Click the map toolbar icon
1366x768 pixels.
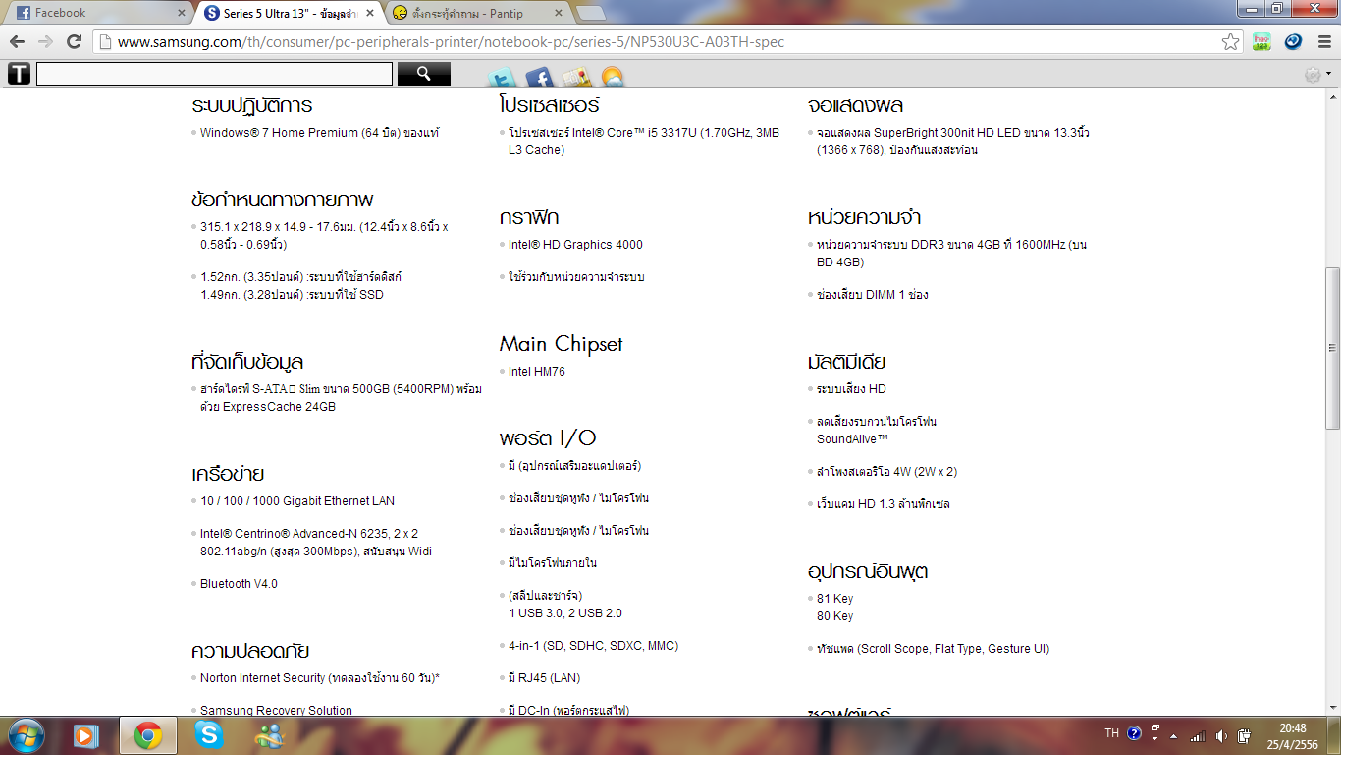tap(575, 78)
